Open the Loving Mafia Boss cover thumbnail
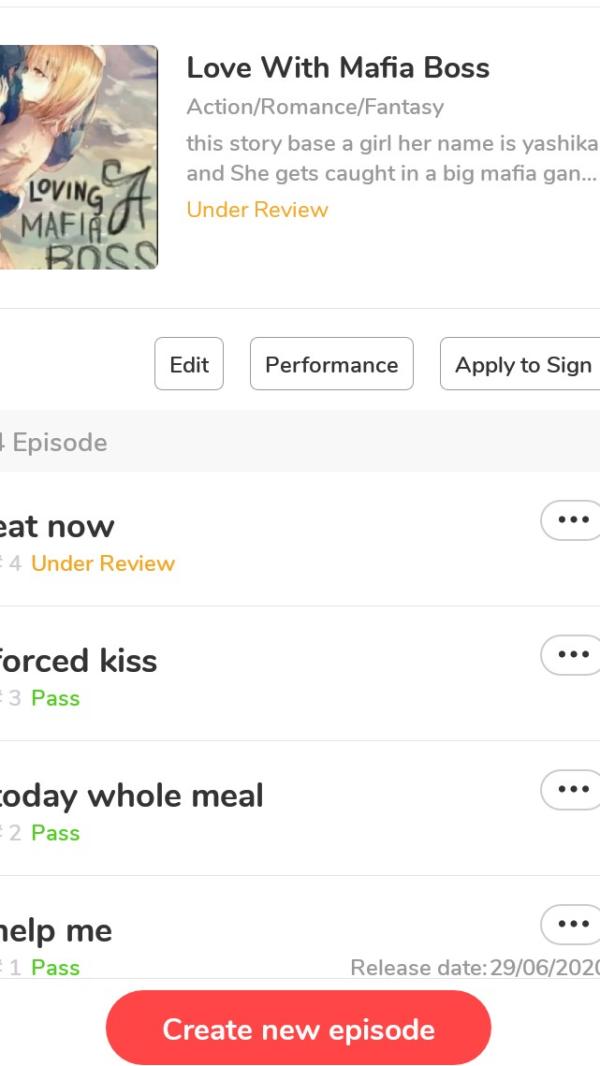 point(79,157)
